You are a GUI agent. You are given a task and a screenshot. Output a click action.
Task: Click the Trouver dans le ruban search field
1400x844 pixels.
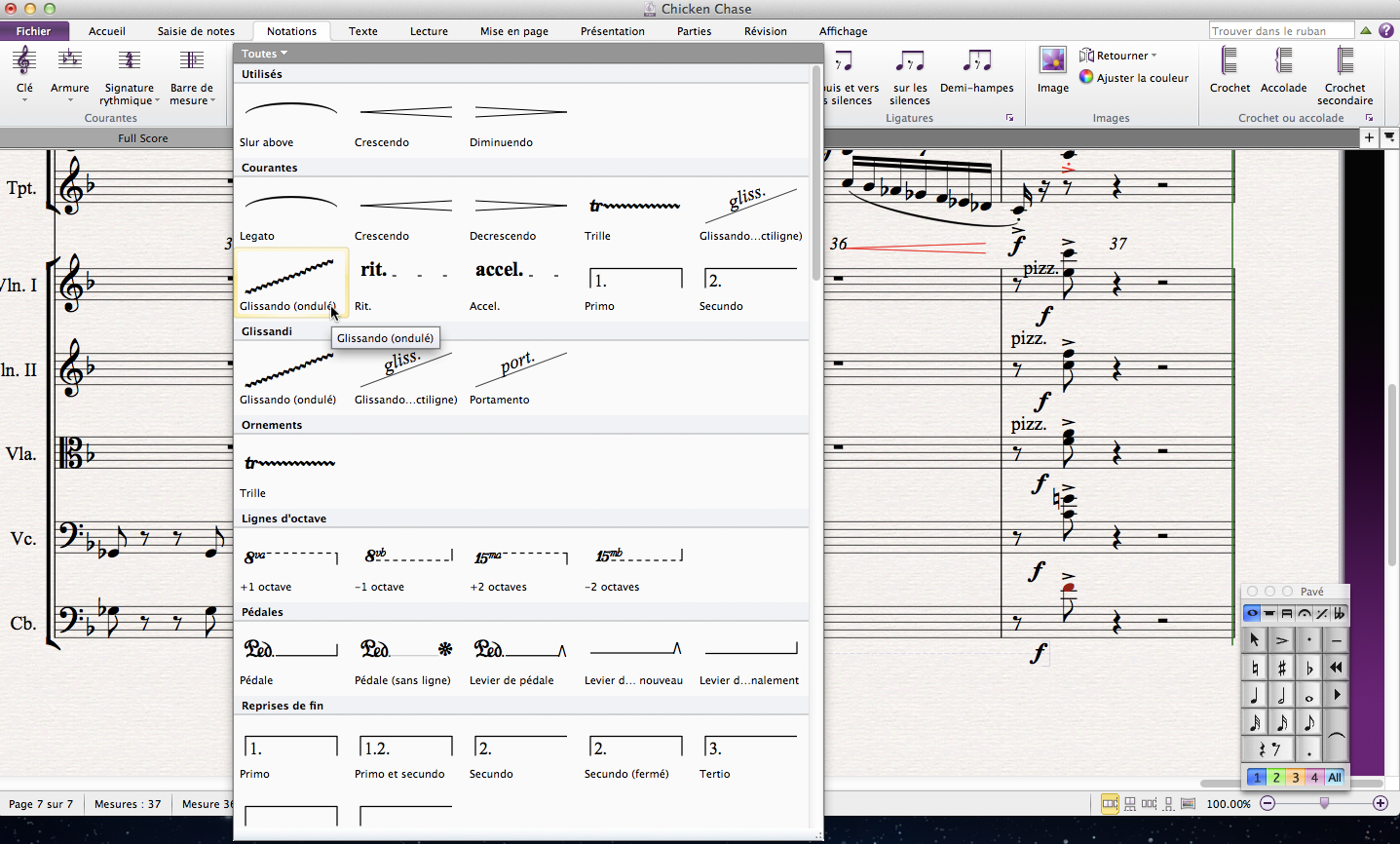click(x=1280, y=31)
